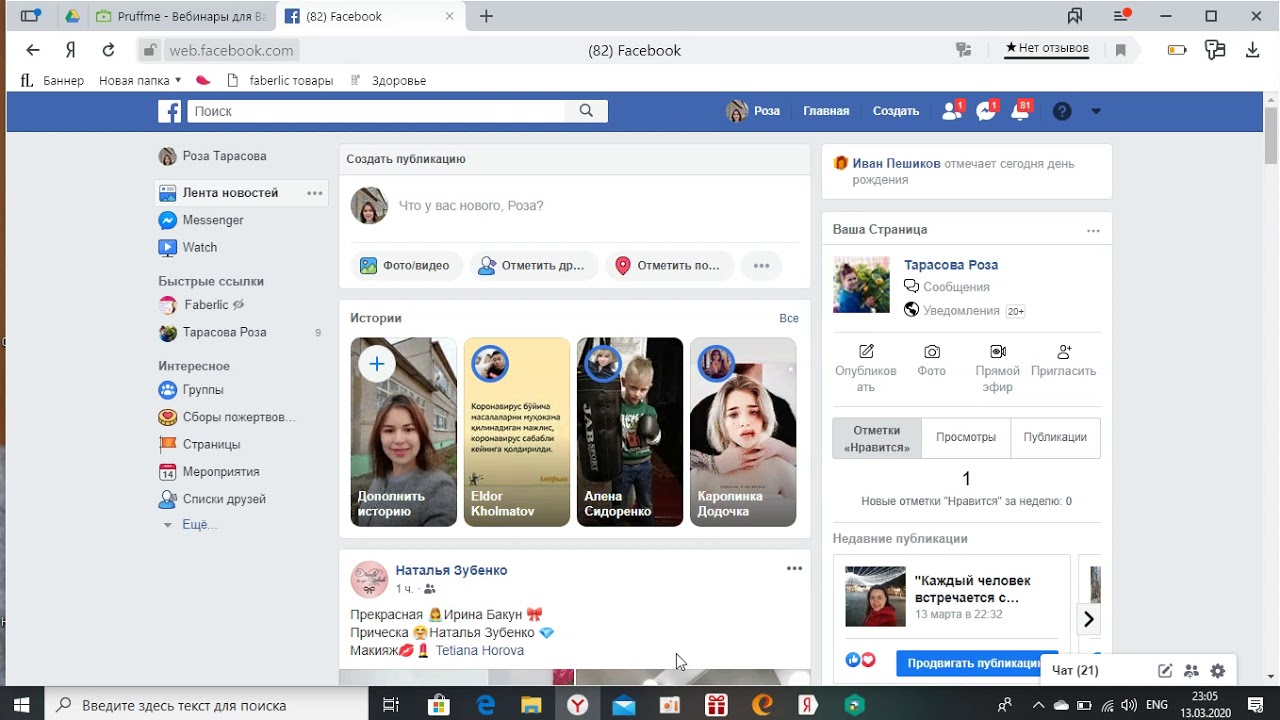Open Чат (21) bar

pyautogui.click(x=1075, y=671)
